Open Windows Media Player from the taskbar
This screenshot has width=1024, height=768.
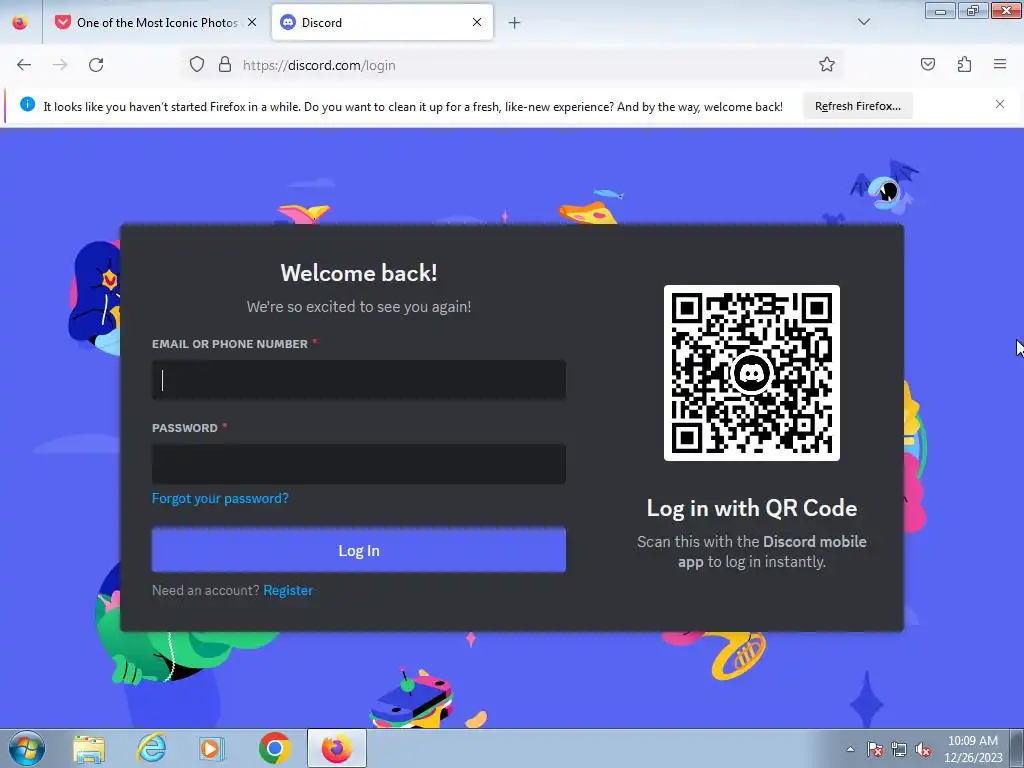point(212,749)
